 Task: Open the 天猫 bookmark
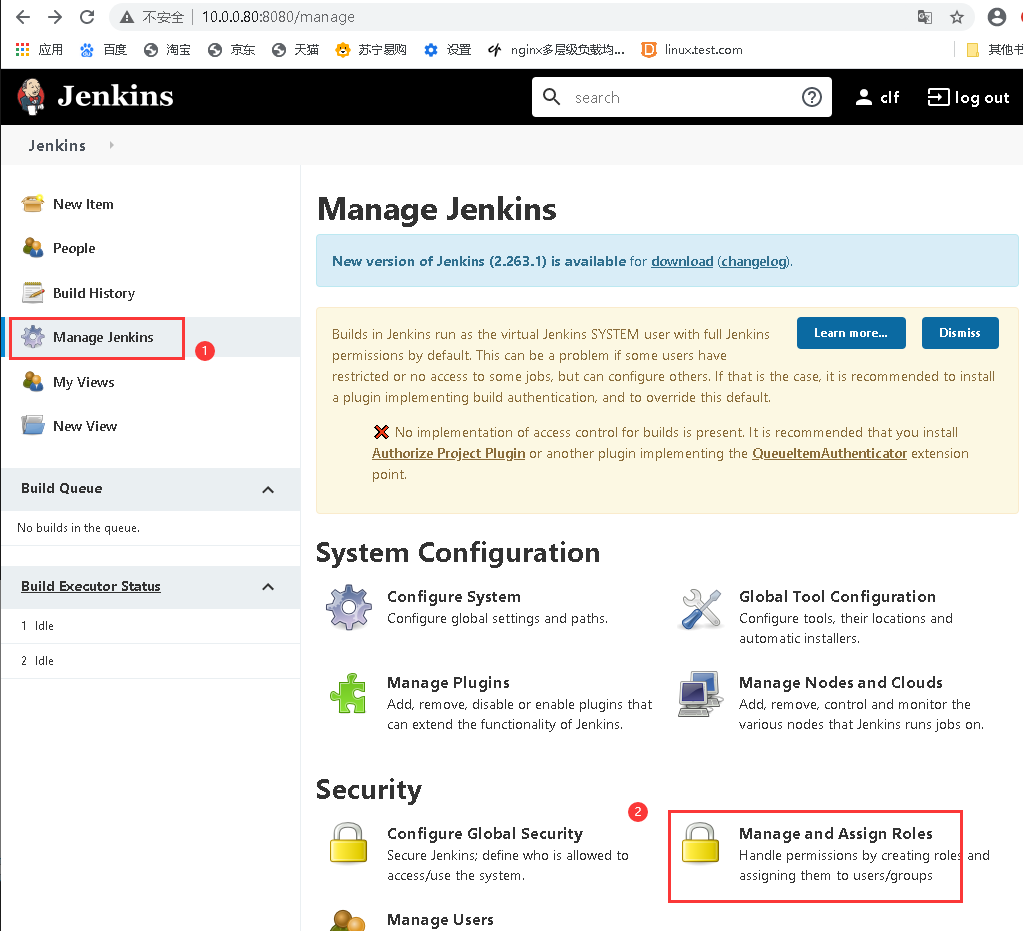(x=296, y=50)
